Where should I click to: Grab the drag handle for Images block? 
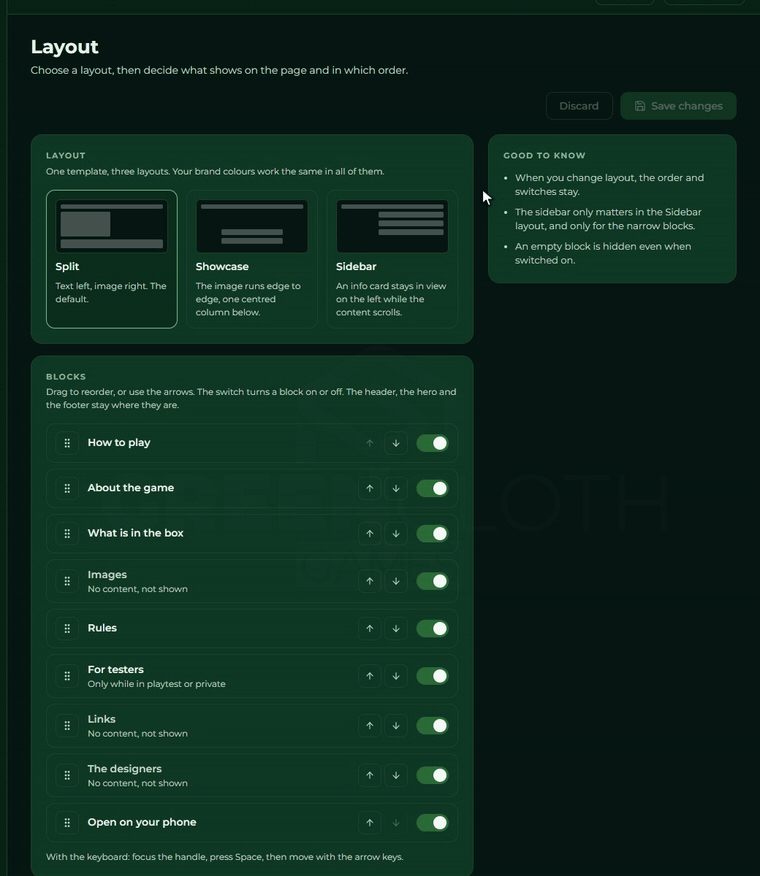[67, 581]
